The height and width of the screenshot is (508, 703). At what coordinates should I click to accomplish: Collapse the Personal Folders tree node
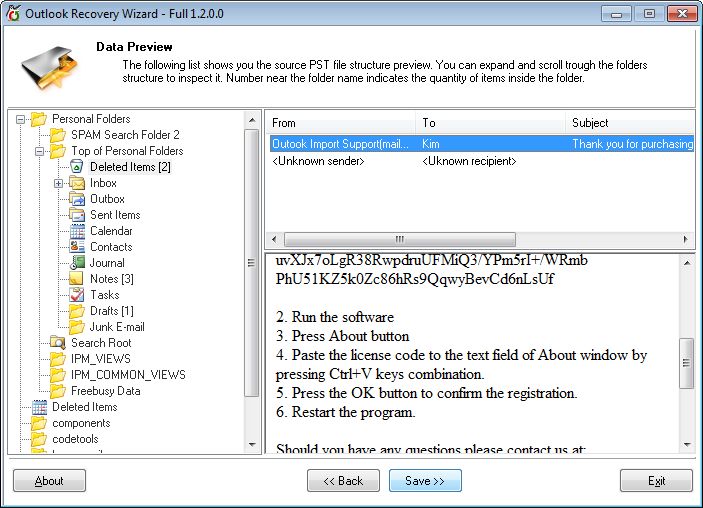20,119
